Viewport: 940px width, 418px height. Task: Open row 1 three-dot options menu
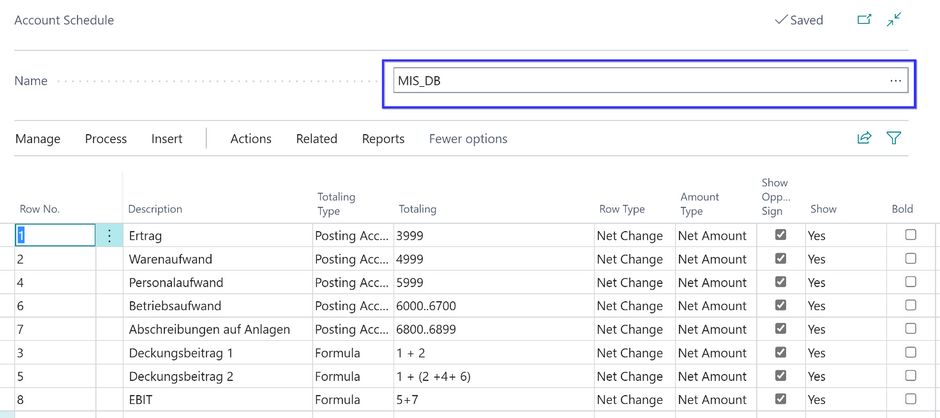tap(110, 236)
